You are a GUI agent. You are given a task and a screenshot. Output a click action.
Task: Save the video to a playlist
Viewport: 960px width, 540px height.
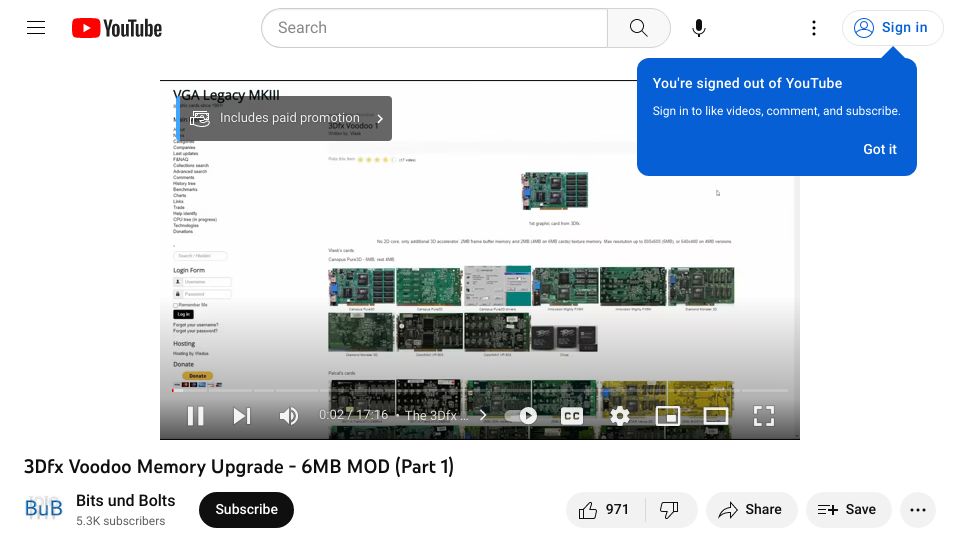848,509
